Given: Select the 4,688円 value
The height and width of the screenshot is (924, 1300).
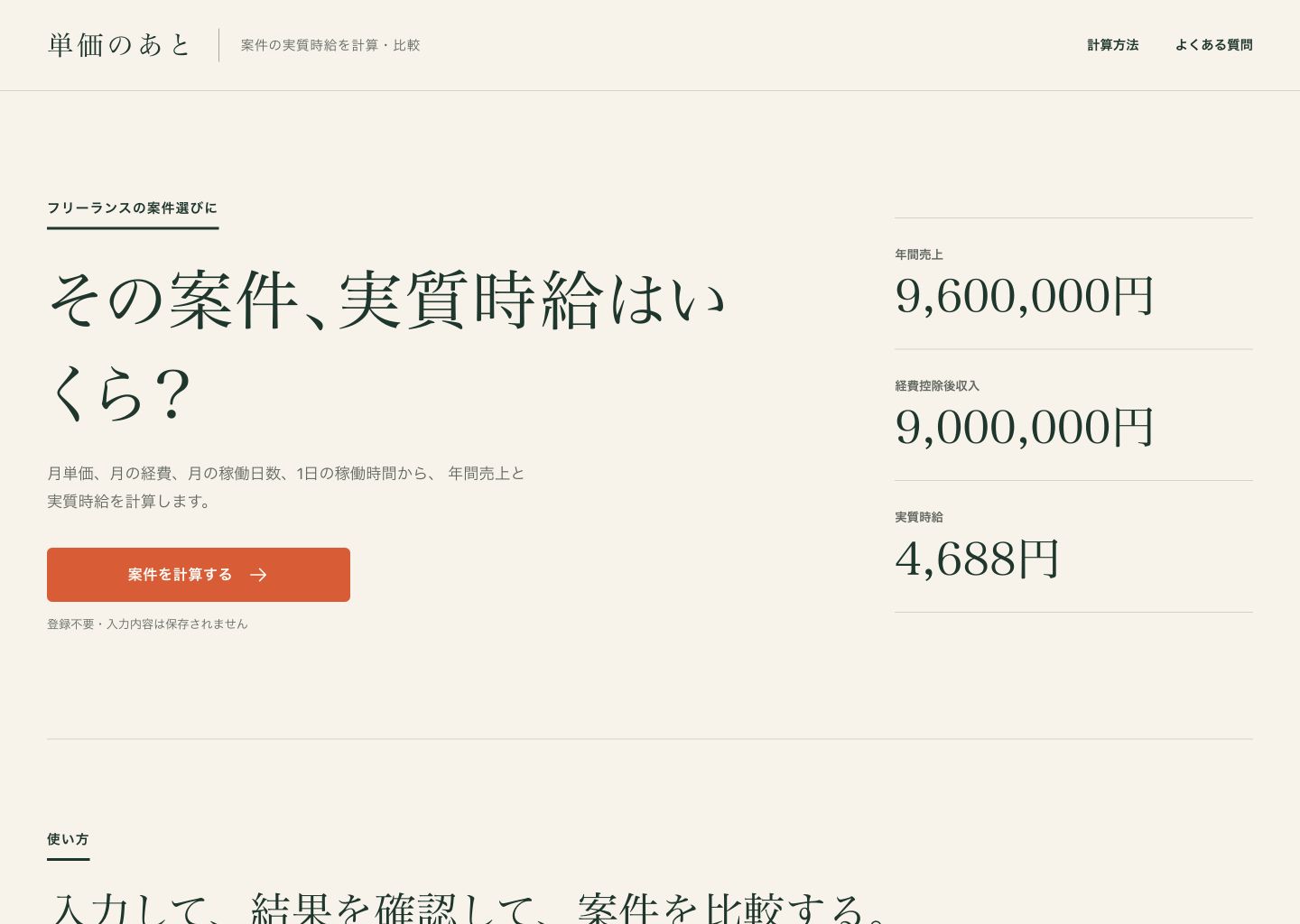Looking at the screenshot, I should 977,559.
